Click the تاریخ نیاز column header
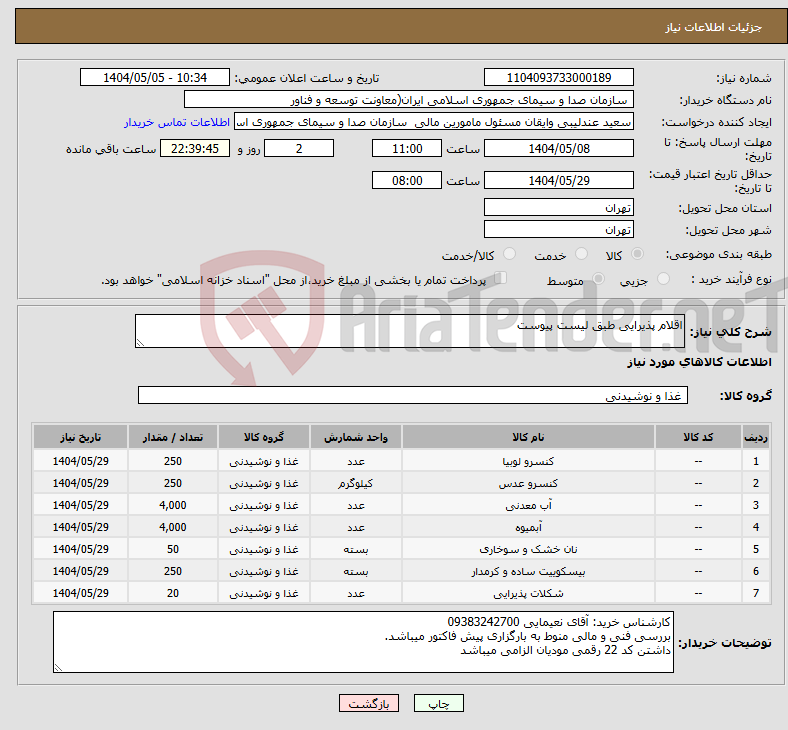Image resolution: width=788 pixels, height=730 pixels. coord(80,437)
